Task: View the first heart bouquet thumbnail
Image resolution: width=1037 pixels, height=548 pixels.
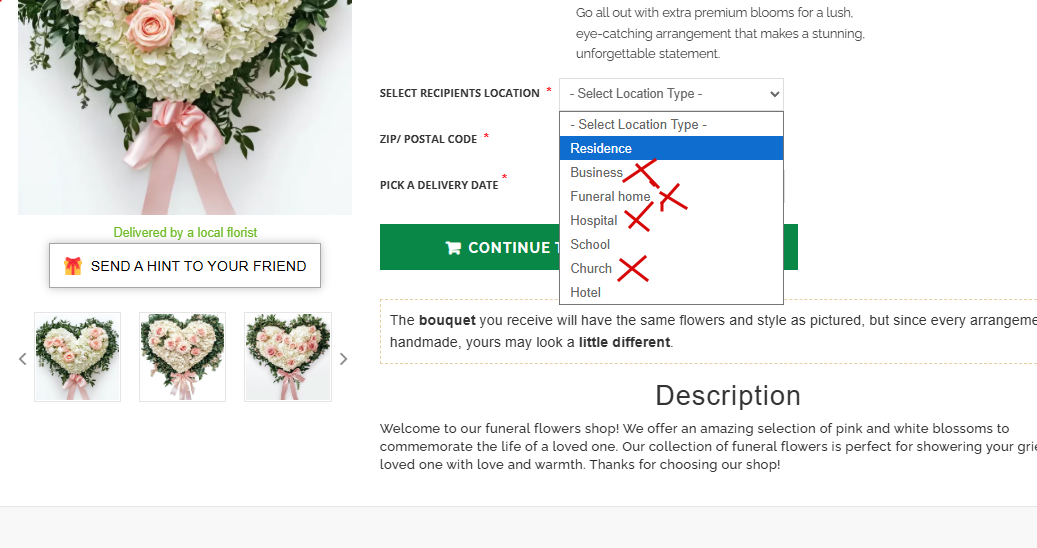Action: pyautogui.click(x=77, y=357)
